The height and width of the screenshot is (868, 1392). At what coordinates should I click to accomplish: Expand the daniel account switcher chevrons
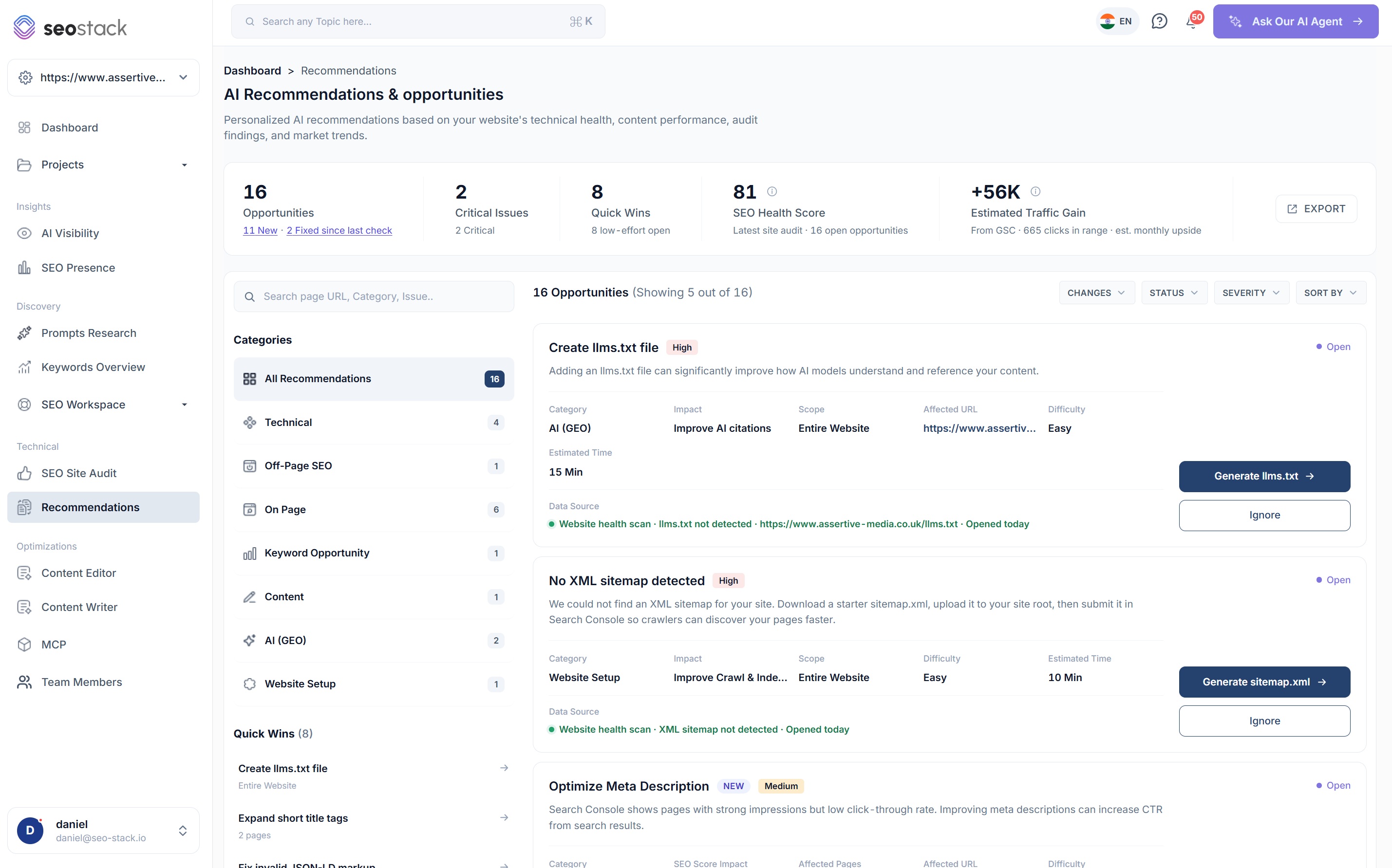[x=183, y=831]
